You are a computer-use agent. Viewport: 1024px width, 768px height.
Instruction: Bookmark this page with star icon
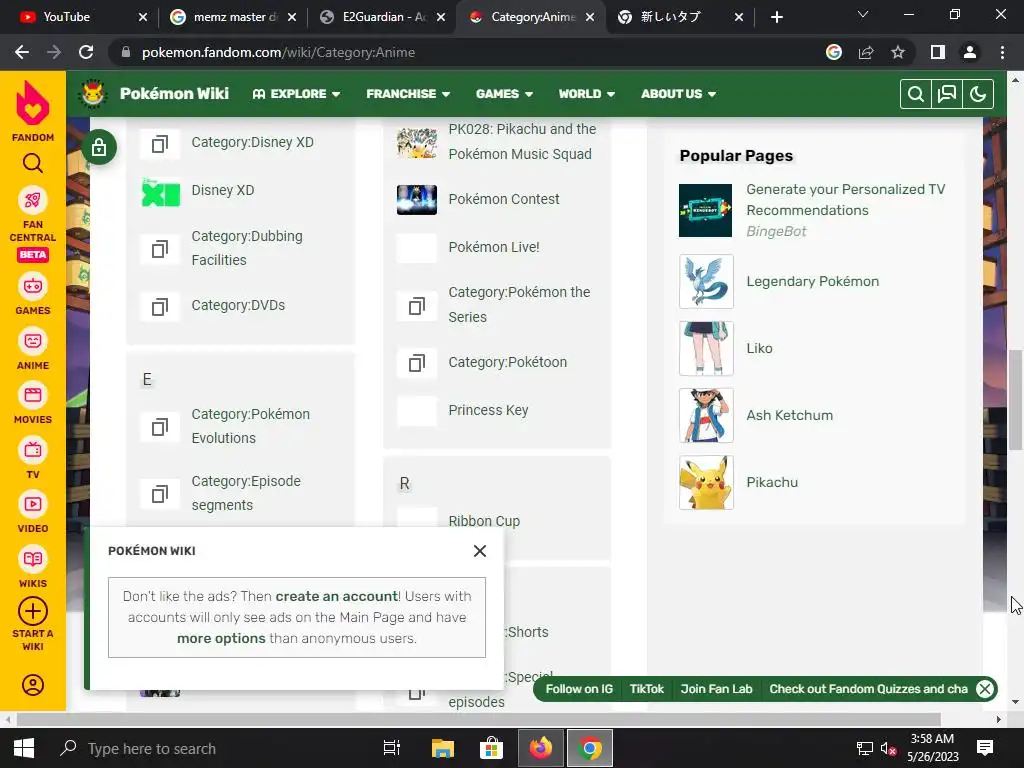(898, 52)
